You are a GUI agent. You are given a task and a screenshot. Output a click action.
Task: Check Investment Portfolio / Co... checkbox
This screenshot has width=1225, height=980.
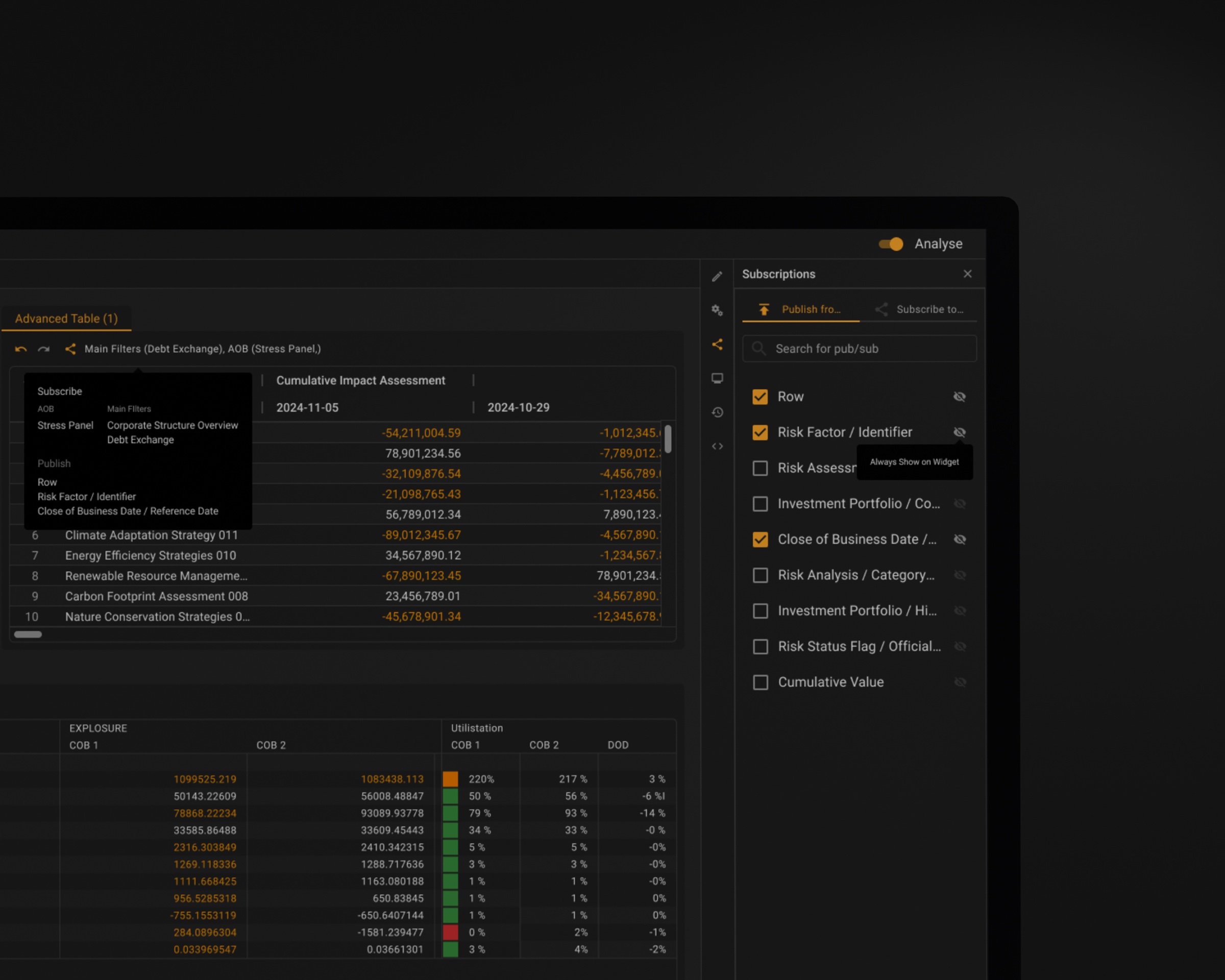click(x=759, y=504)
